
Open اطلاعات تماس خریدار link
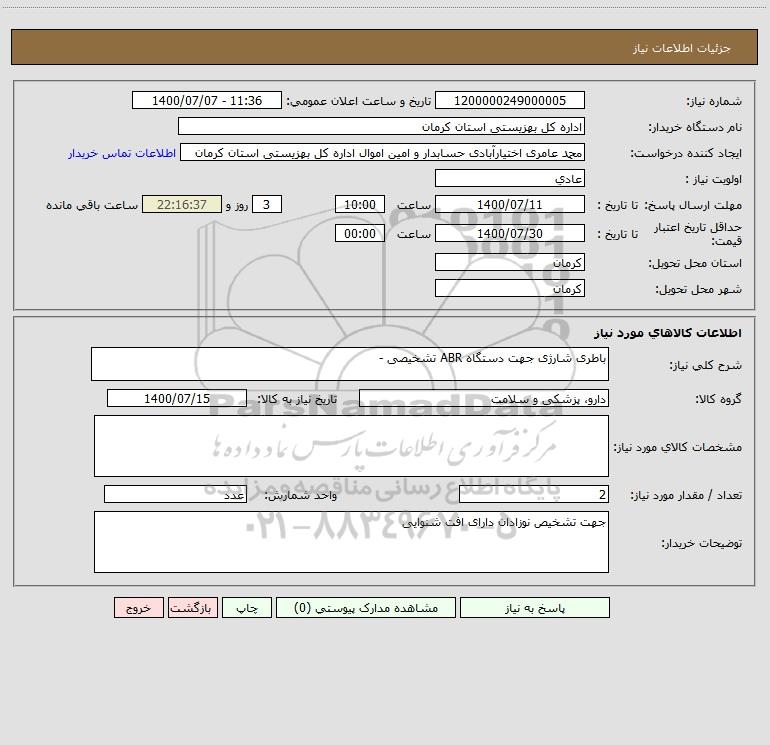122,153
